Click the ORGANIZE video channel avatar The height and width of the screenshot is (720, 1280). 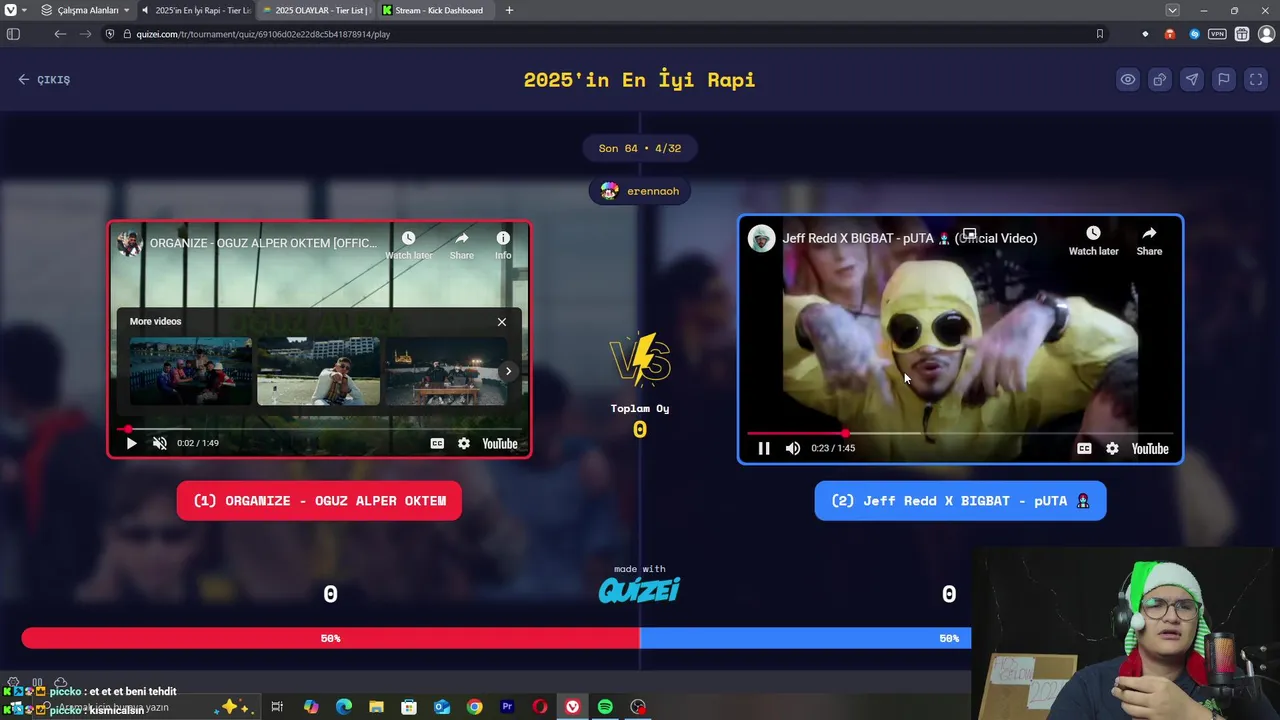click(128, 243)
